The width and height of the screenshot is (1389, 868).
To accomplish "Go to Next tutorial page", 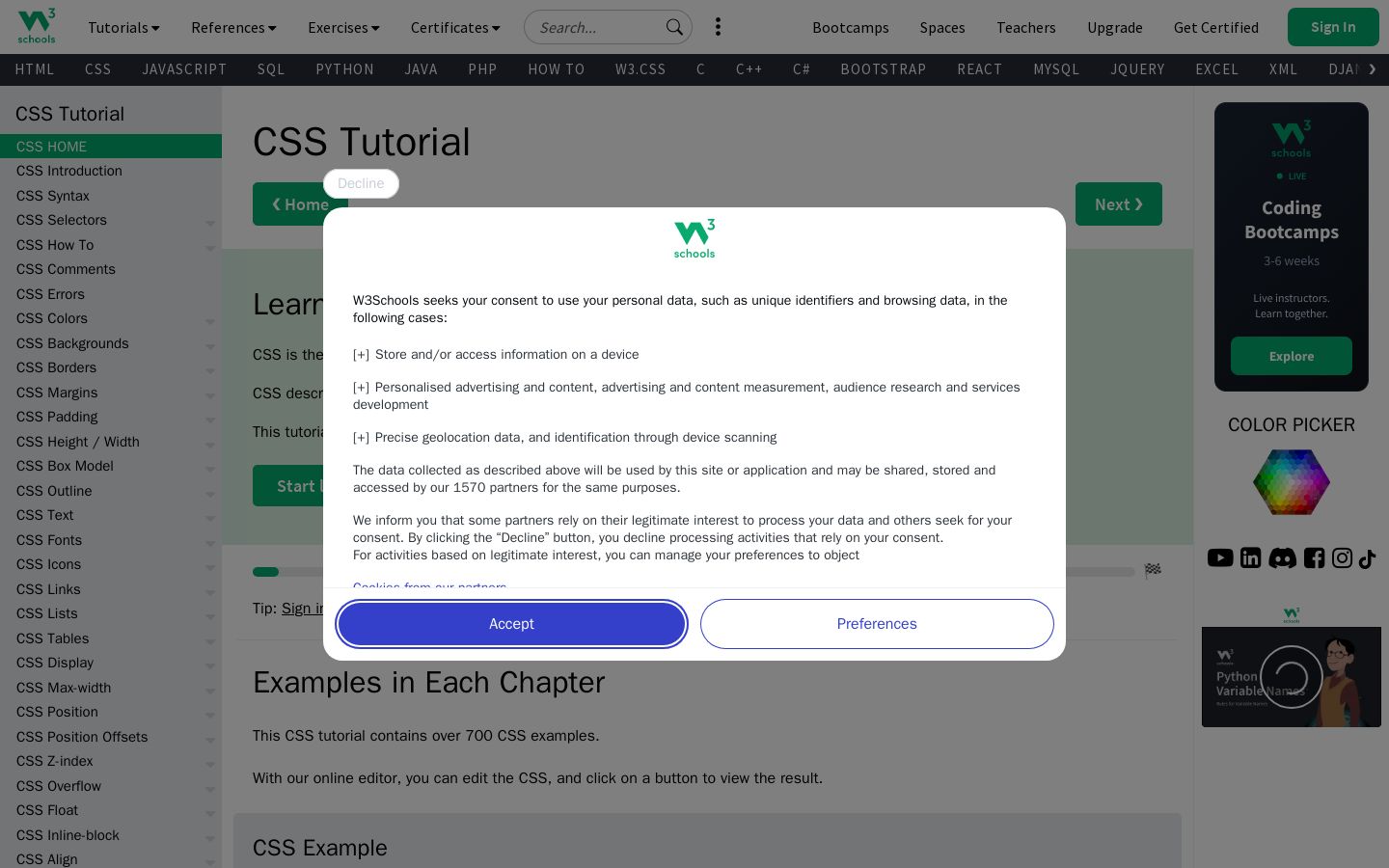I will click(x=1119, y=204).
